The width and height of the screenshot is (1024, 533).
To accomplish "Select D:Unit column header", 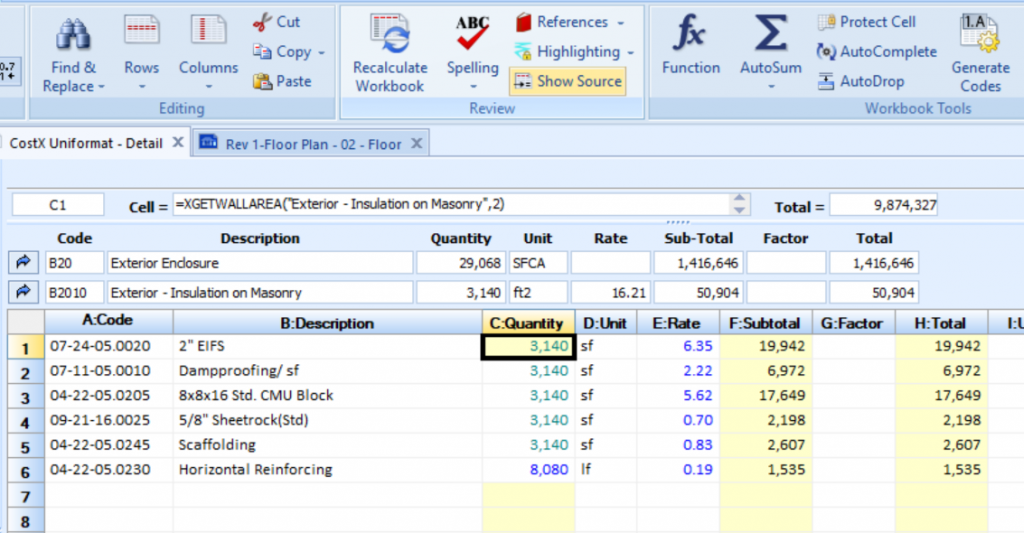I will pos(605,323).
